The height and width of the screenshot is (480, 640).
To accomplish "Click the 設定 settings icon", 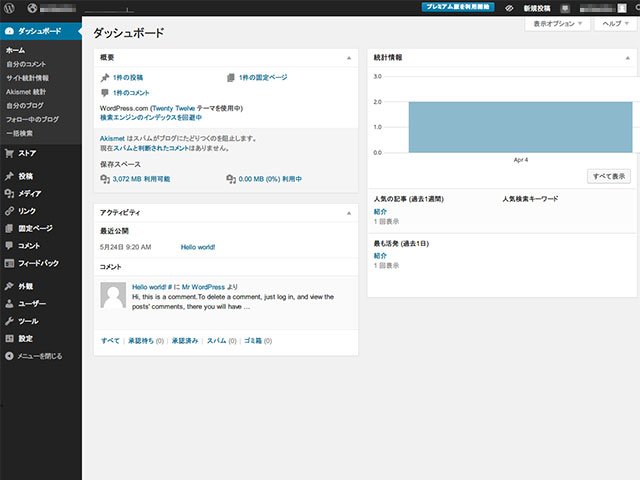I will pos(9,338).
